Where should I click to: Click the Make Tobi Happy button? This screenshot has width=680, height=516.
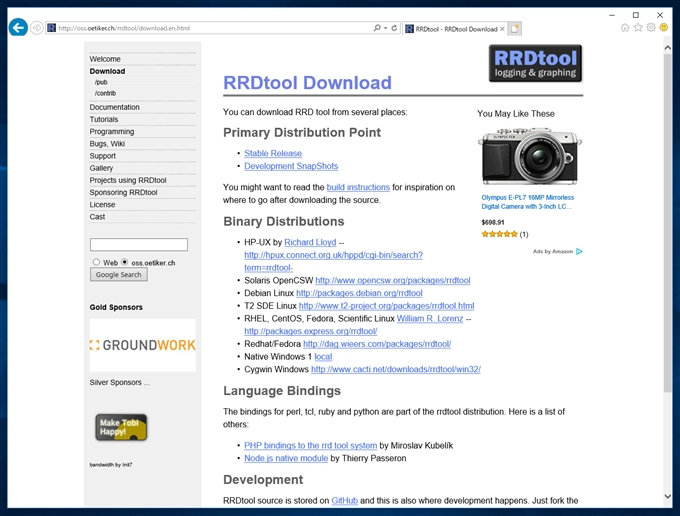pos(121,427)
